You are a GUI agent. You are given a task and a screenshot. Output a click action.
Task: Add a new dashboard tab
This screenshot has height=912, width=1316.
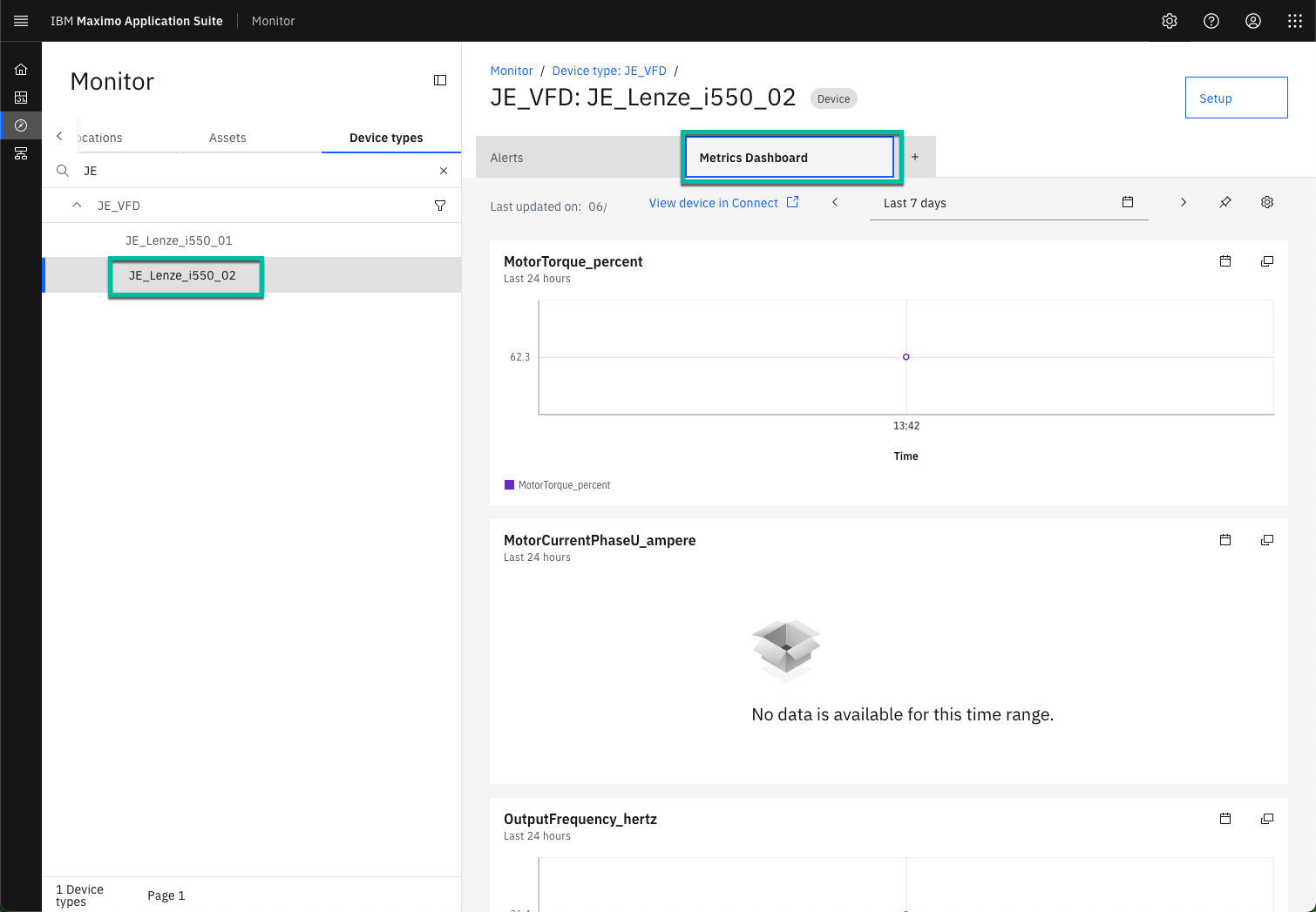915,158
